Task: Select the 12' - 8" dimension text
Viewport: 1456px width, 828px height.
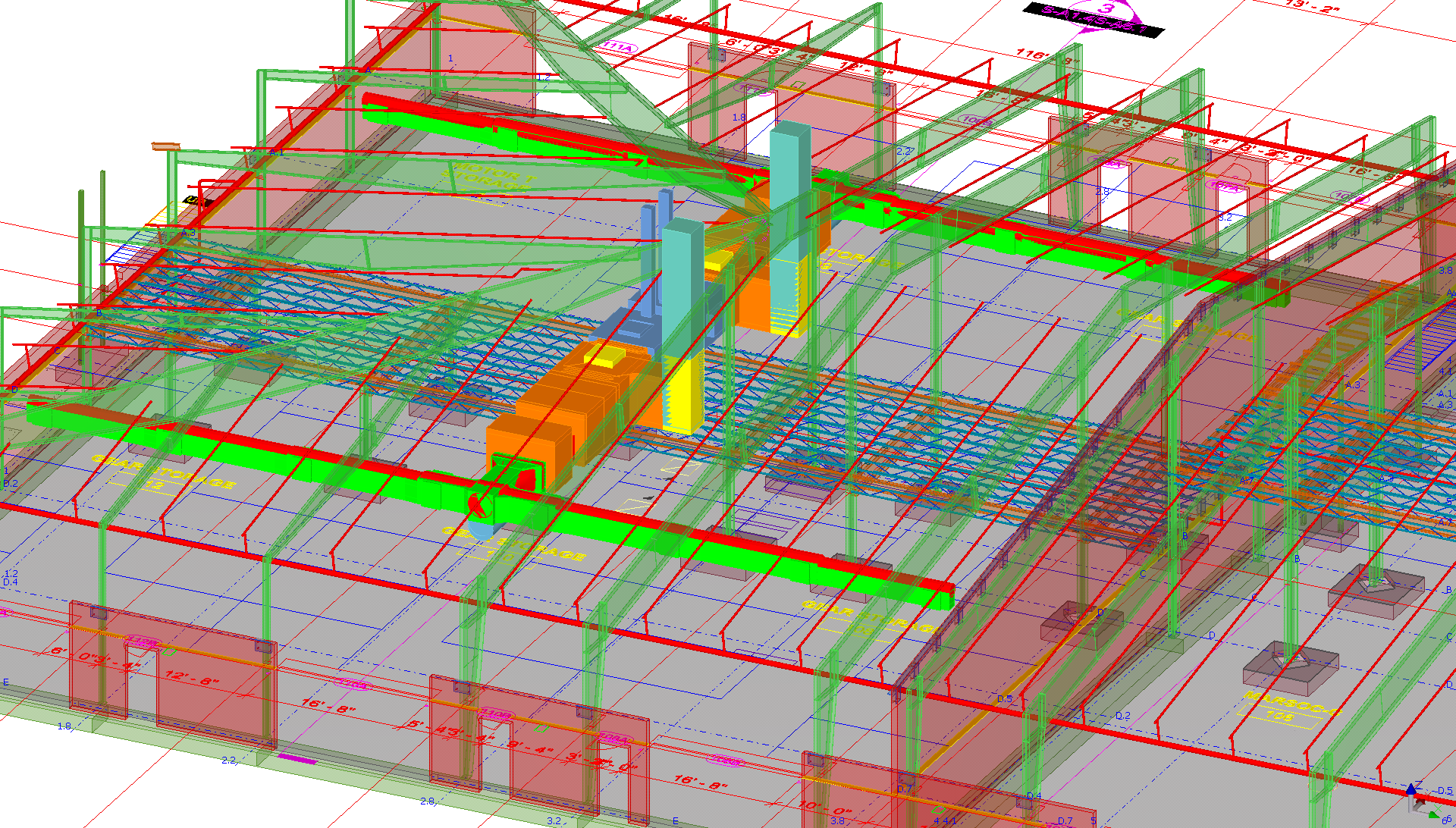Action: tap(190, 677)
